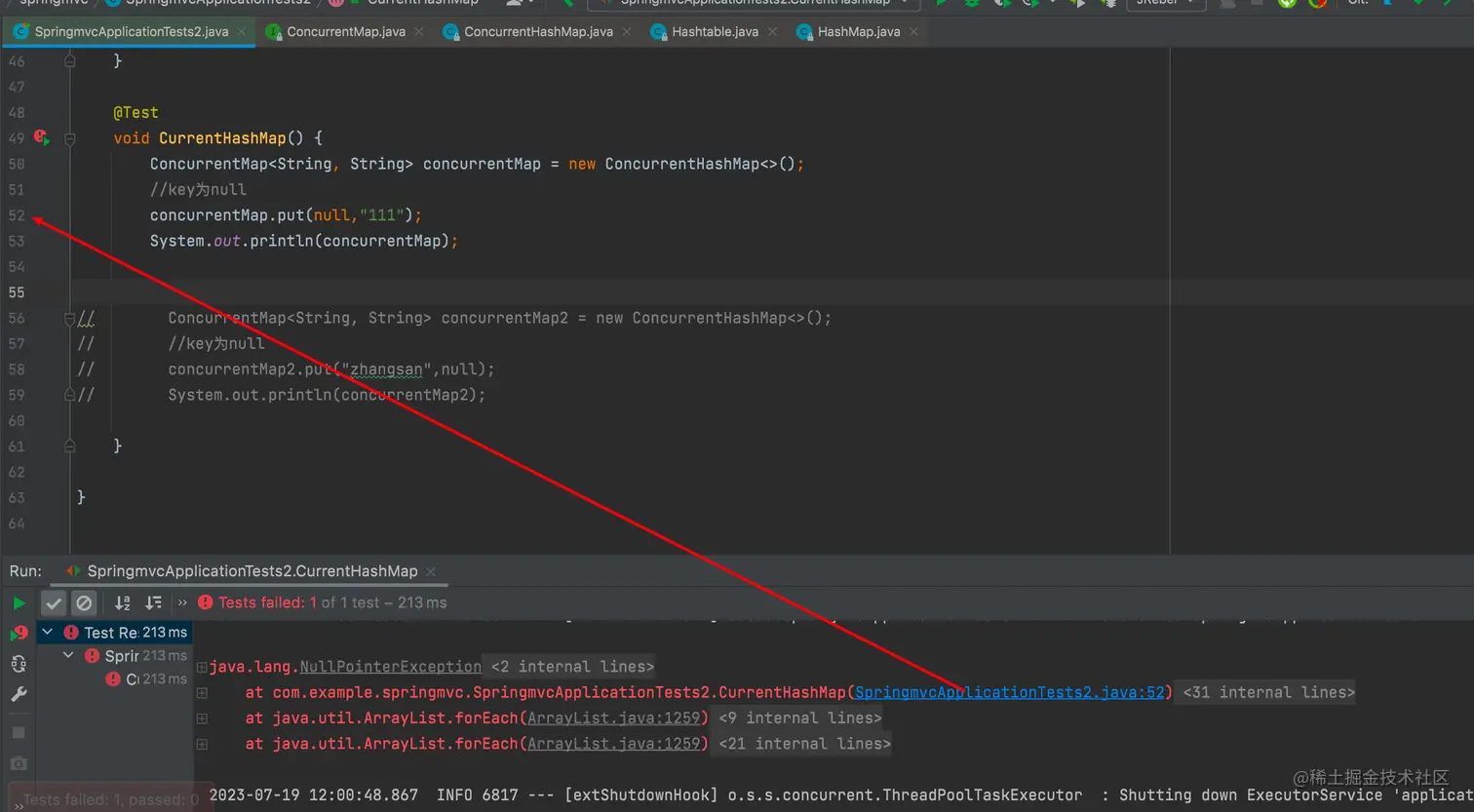Run test from gutter icon at line 49
1474x812 pixels.
41,137
